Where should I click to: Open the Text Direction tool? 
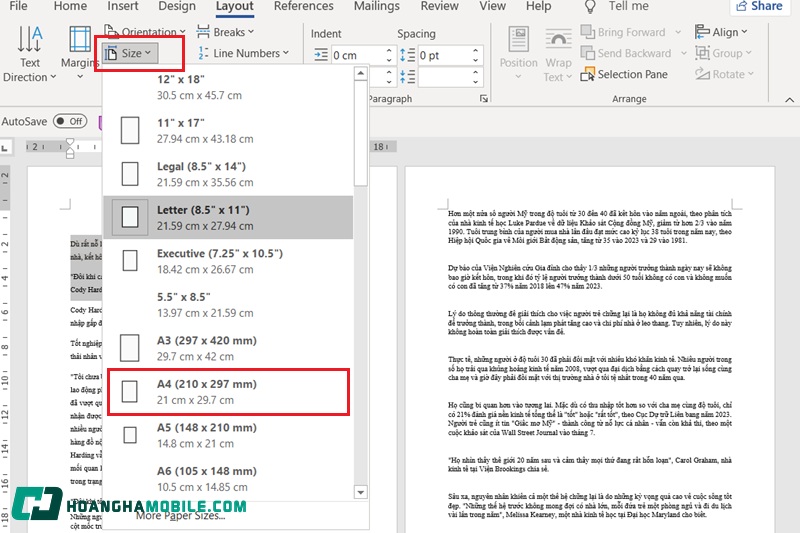30,55
